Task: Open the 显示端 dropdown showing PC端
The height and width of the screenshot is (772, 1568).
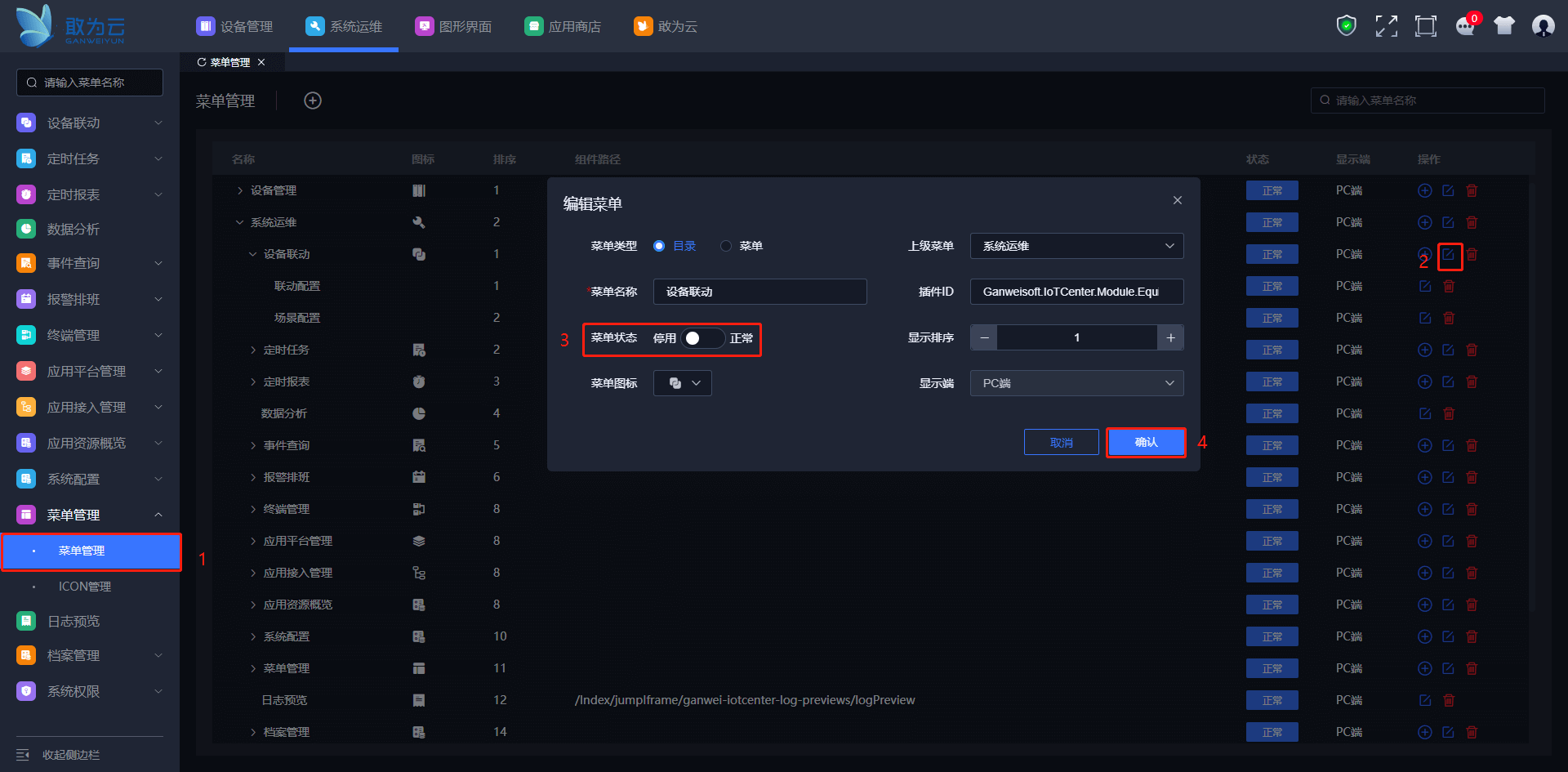Action: [1076, 383]
